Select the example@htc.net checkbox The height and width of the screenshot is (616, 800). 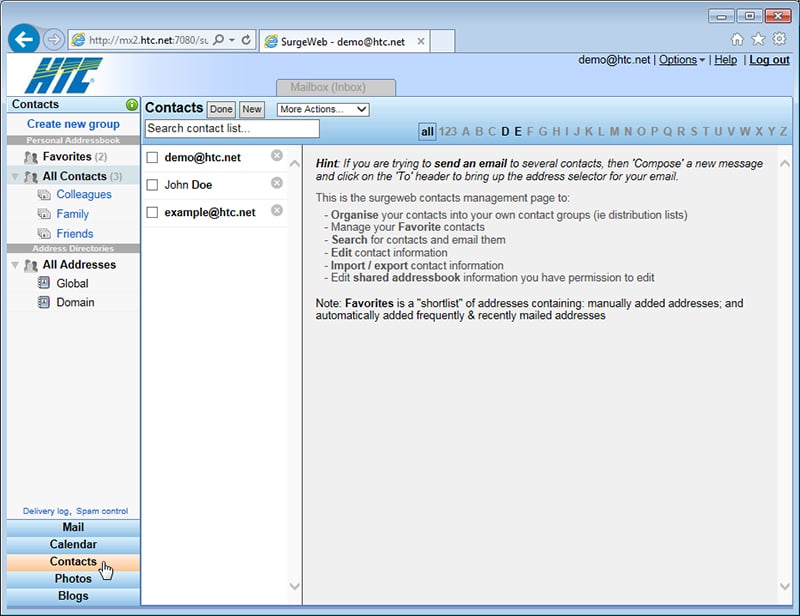point(152,212)
